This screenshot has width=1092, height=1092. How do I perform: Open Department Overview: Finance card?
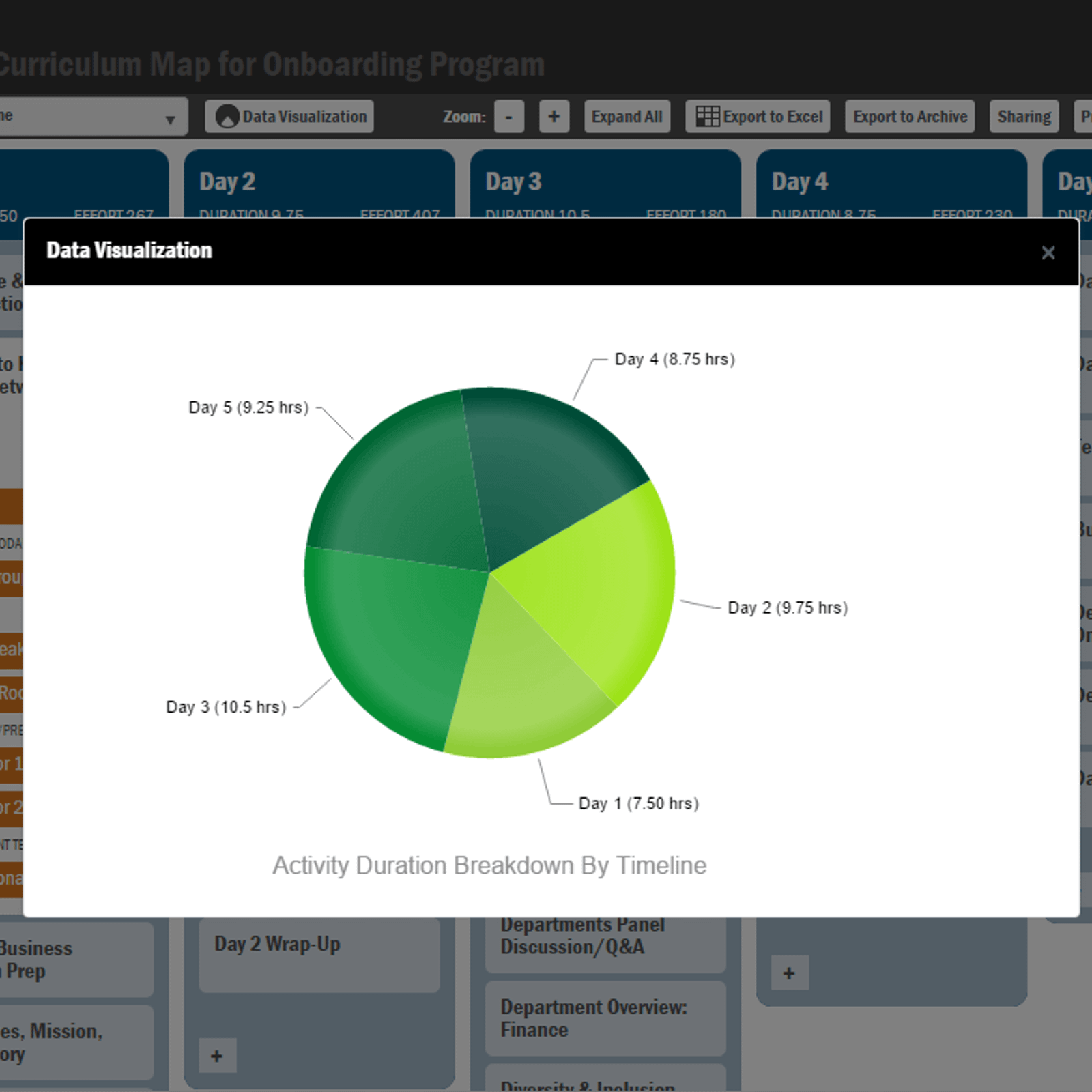pos(605,1019)
